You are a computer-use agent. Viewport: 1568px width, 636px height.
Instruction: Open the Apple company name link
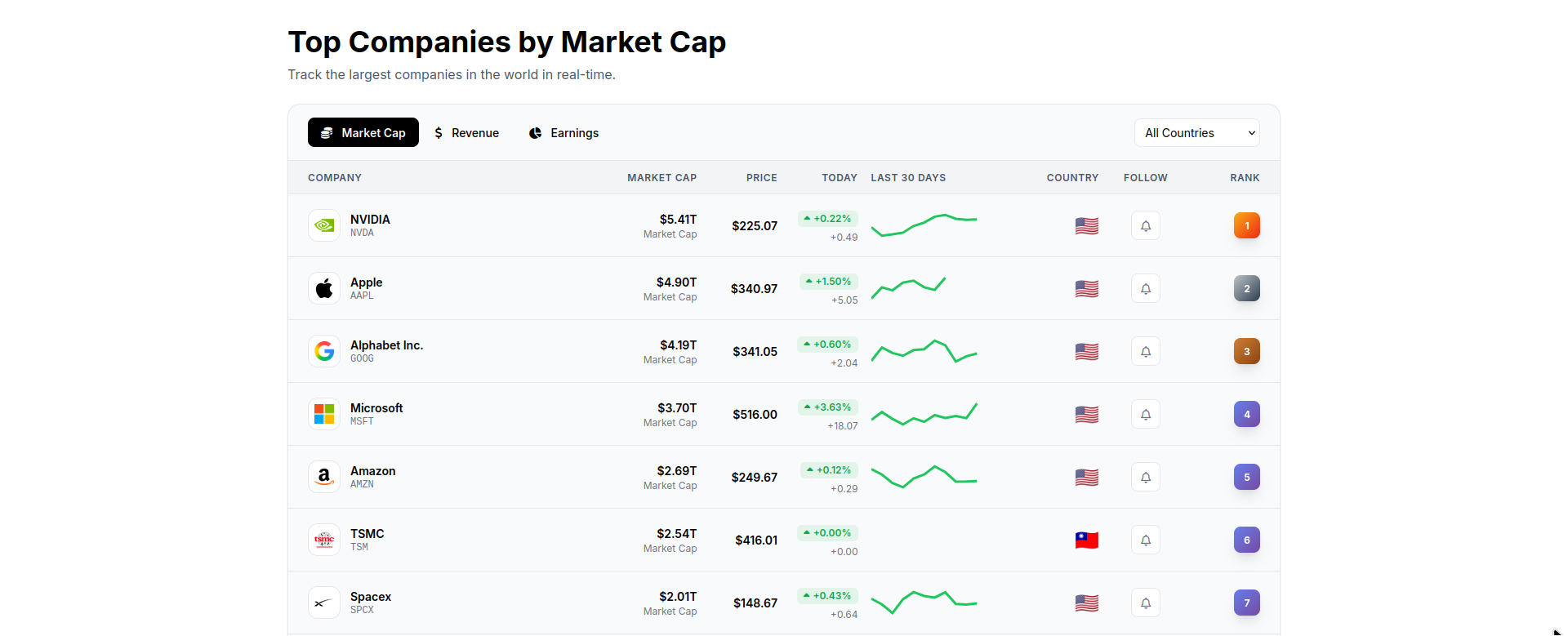pos(366,282)
